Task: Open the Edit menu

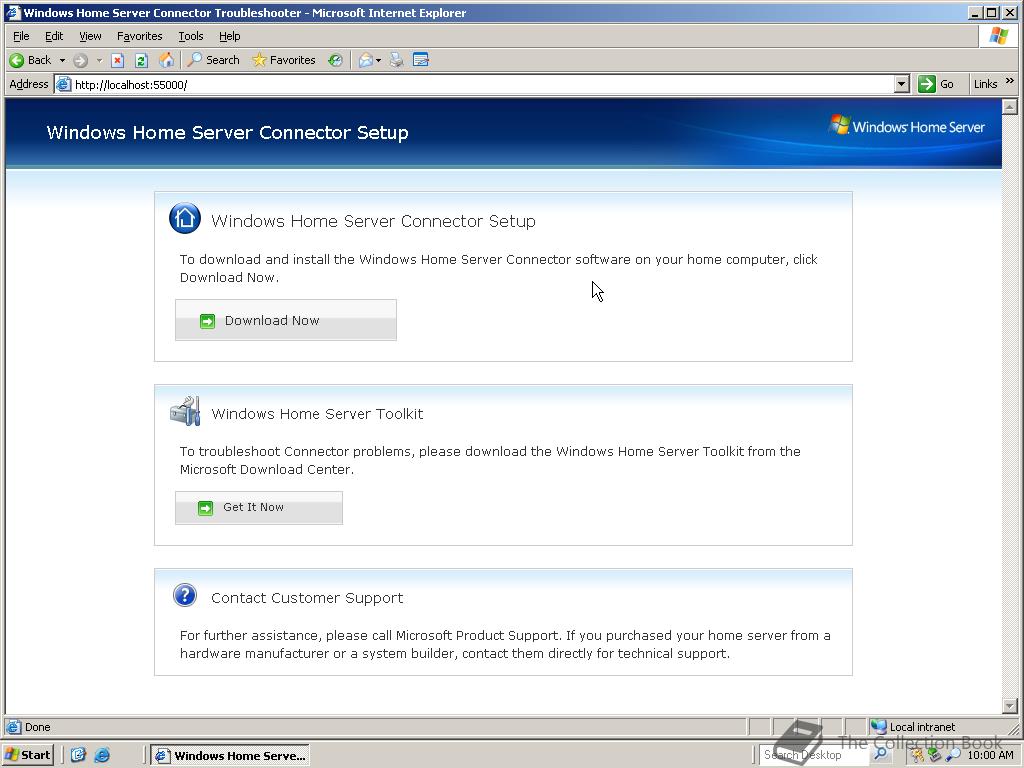Action: (x=54, y=36)
